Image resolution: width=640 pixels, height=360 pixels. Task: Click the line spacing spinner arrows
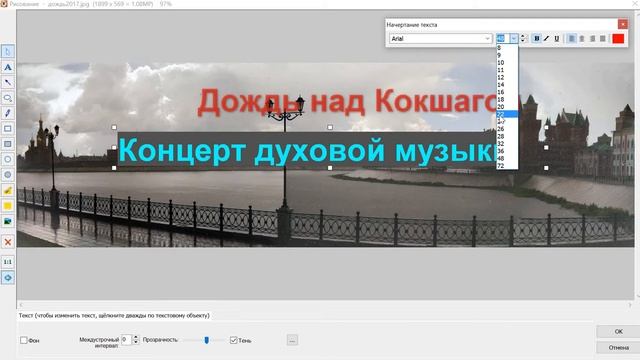[136, 340]
